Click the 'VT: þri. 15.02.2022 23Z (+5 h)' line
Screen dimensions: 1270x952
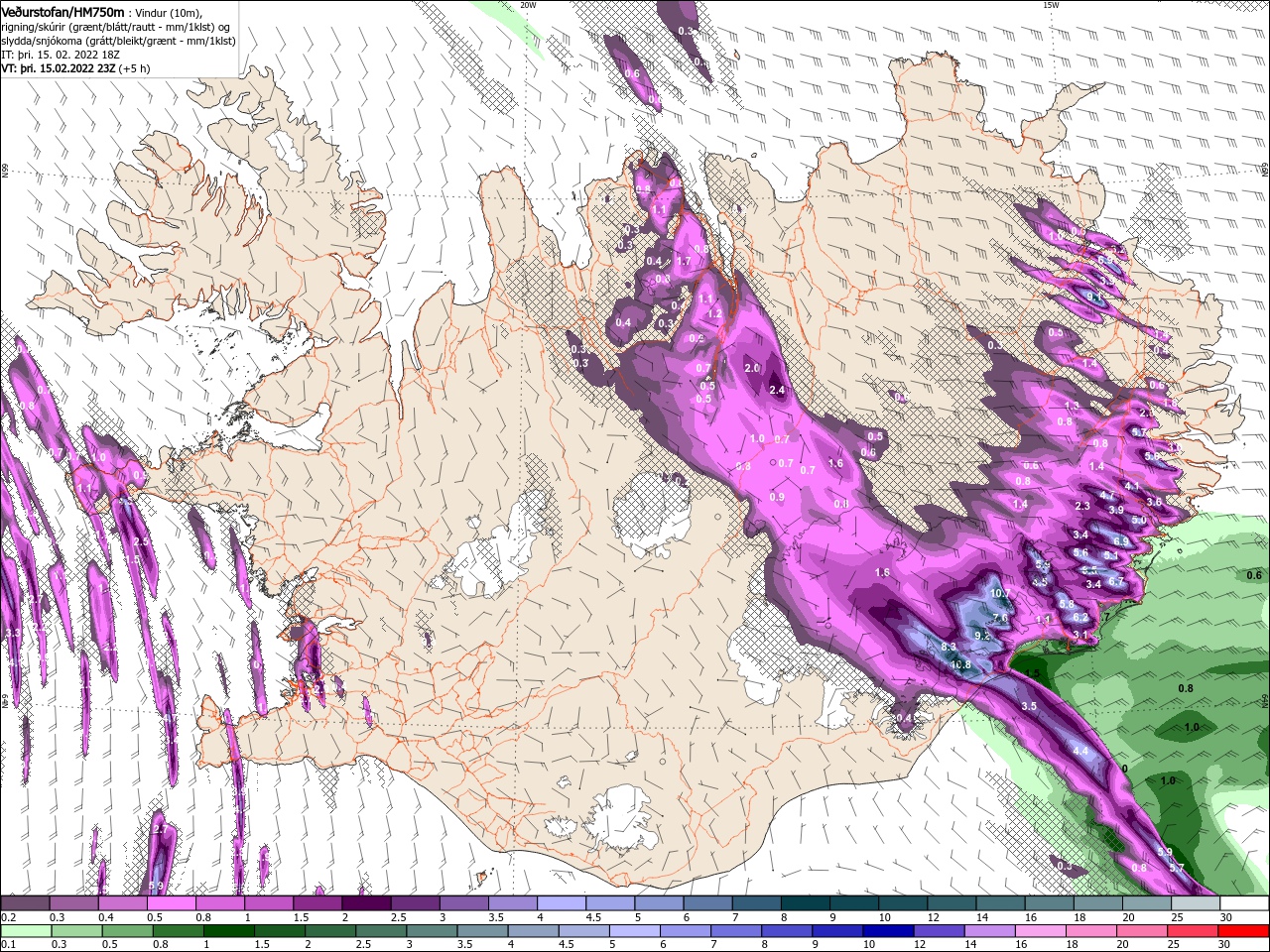[75, 68]
